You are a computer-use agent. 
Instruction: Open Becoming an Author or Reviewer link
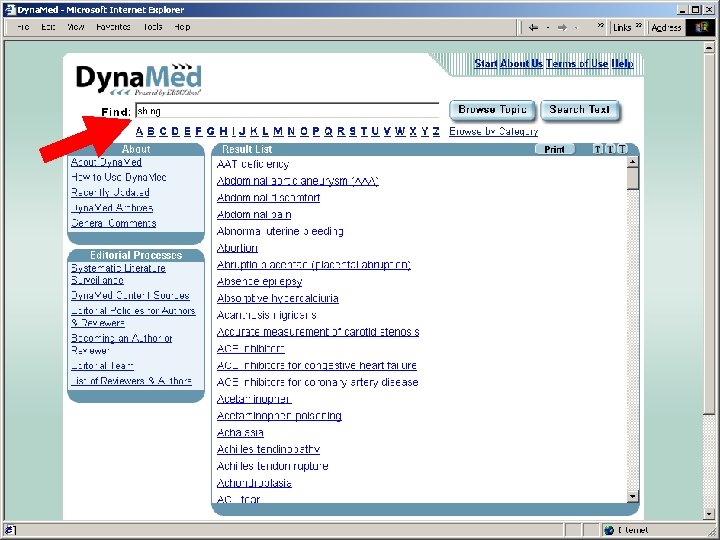click(122, 344)
